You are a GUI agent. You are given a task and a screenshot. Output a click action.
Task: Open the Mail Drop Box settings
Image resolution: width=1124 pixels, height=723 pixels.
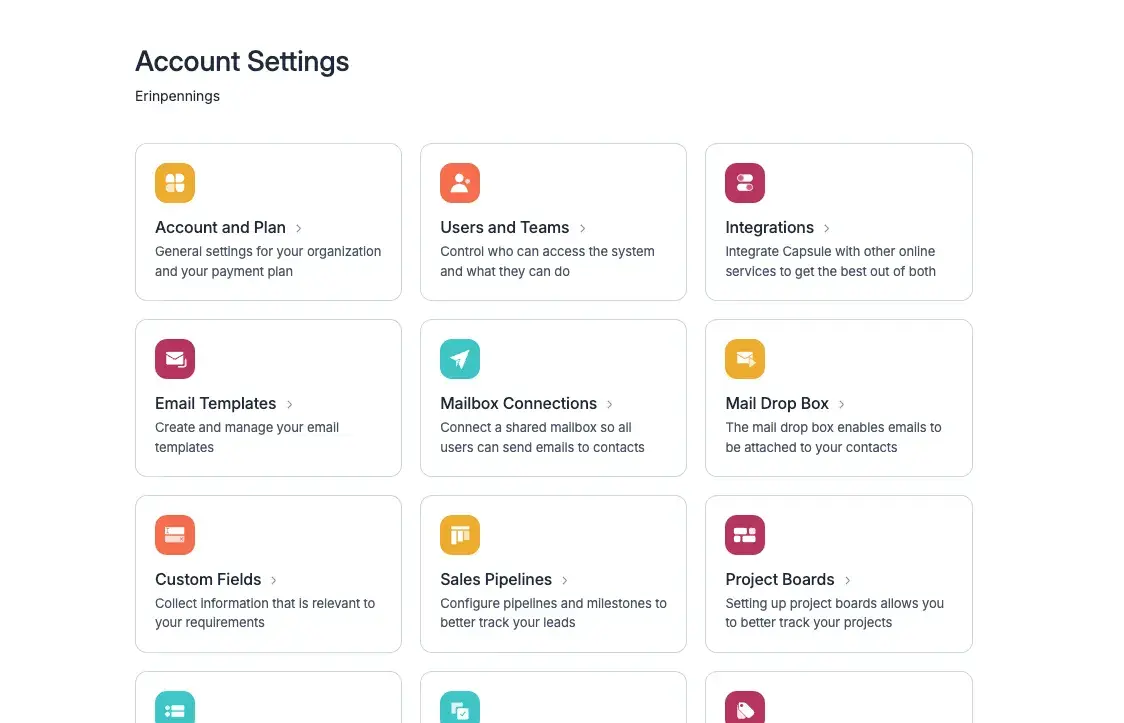click(777, 404)
